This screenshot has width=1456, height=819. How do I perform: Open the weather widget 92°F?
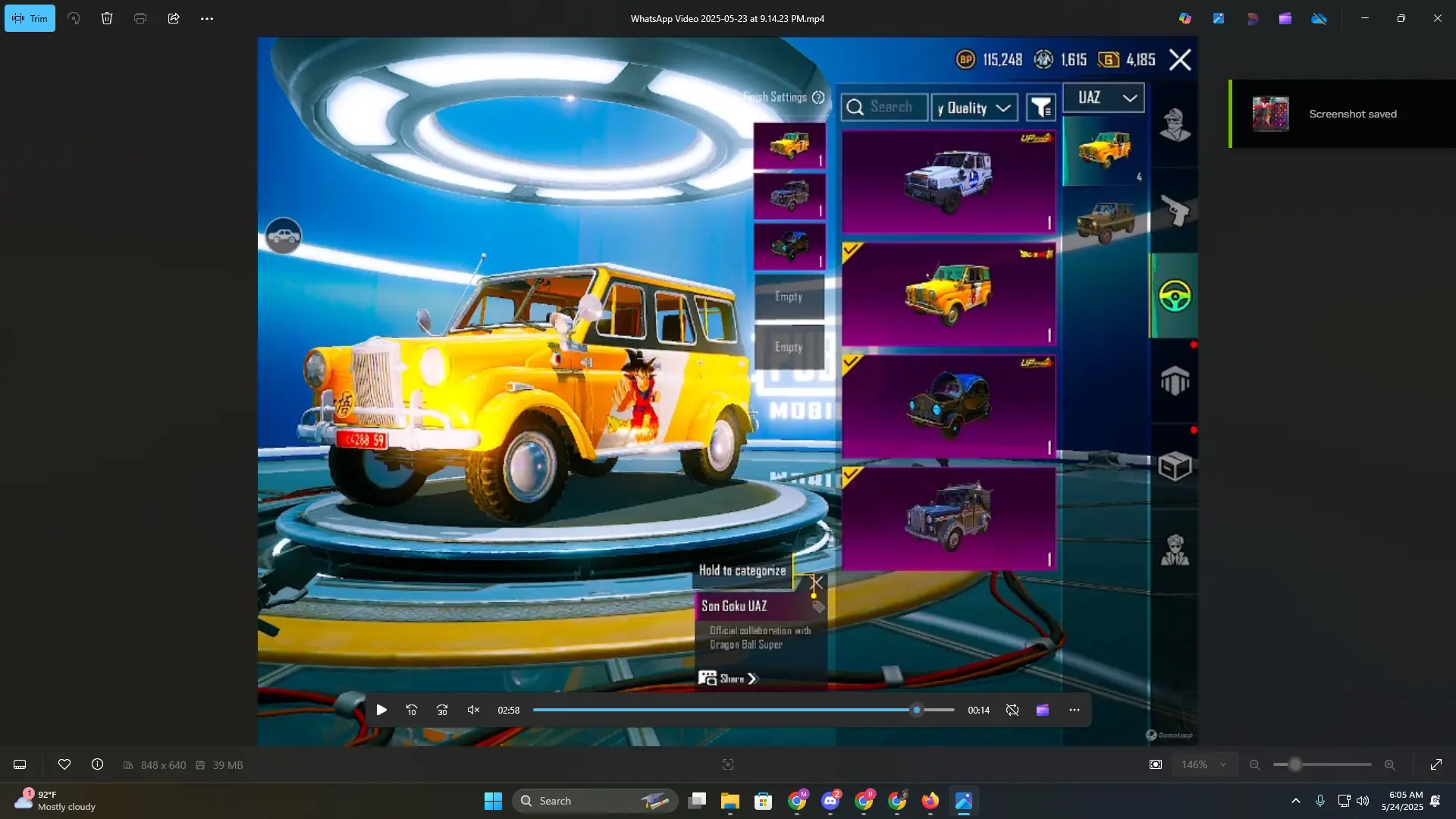pyautogui.click(x=55, y=801)
